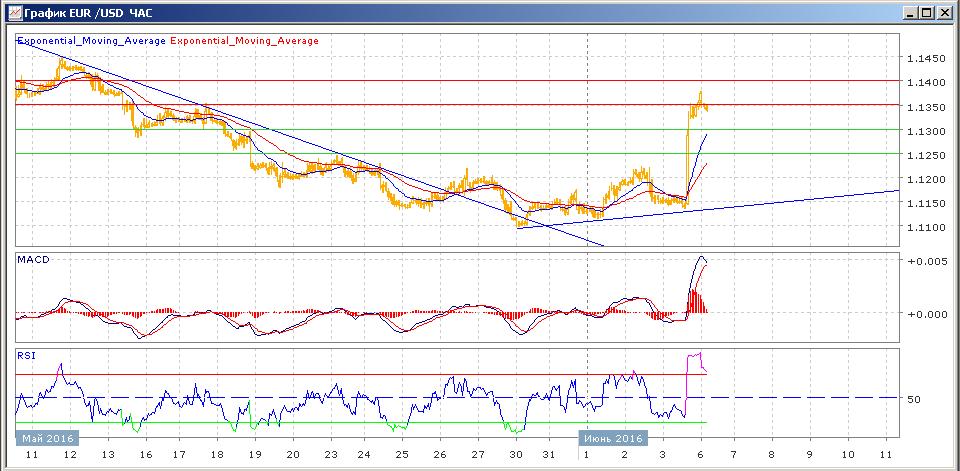Image resolution: width=960 pixels, height=471 pixels.
Task: Minimize the EUR/USD chart window
Action: (x=909, y=13)
